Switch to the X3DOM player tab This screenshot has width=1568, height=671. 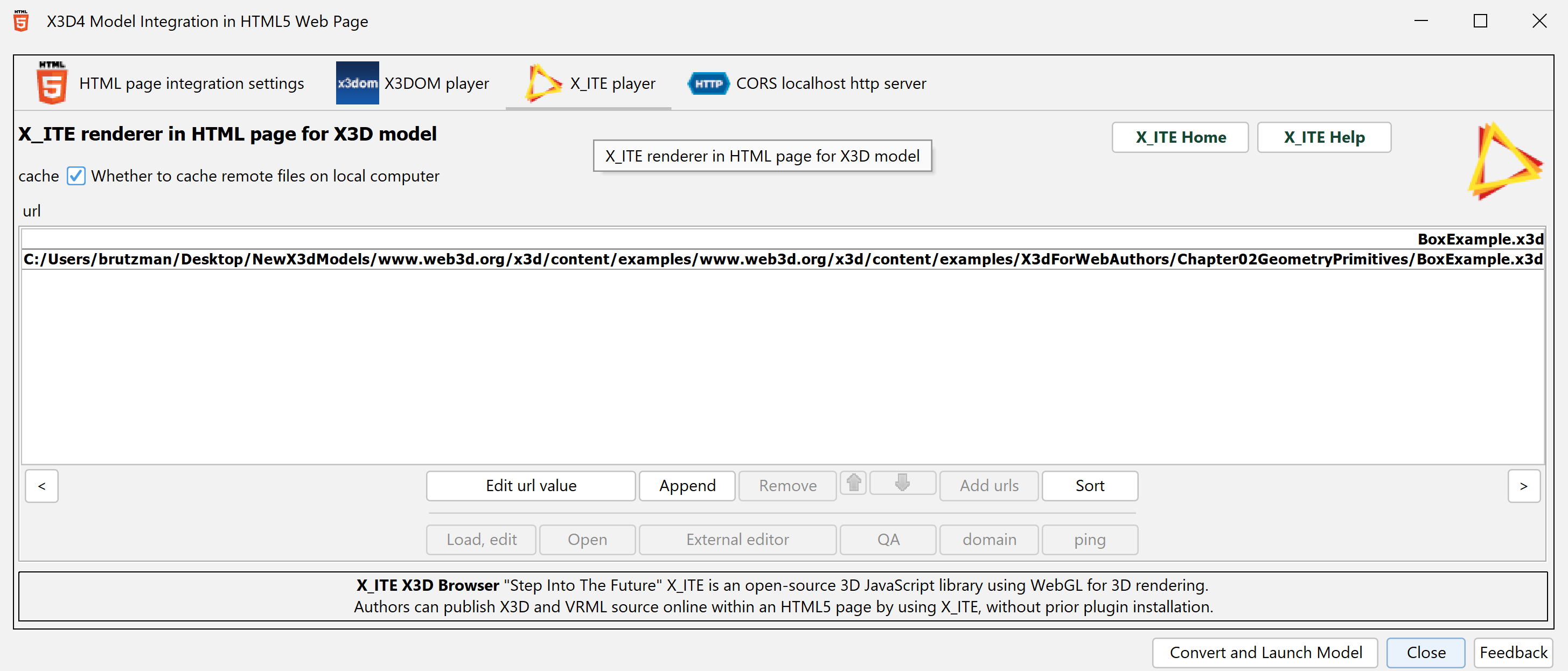coord(412,83)
